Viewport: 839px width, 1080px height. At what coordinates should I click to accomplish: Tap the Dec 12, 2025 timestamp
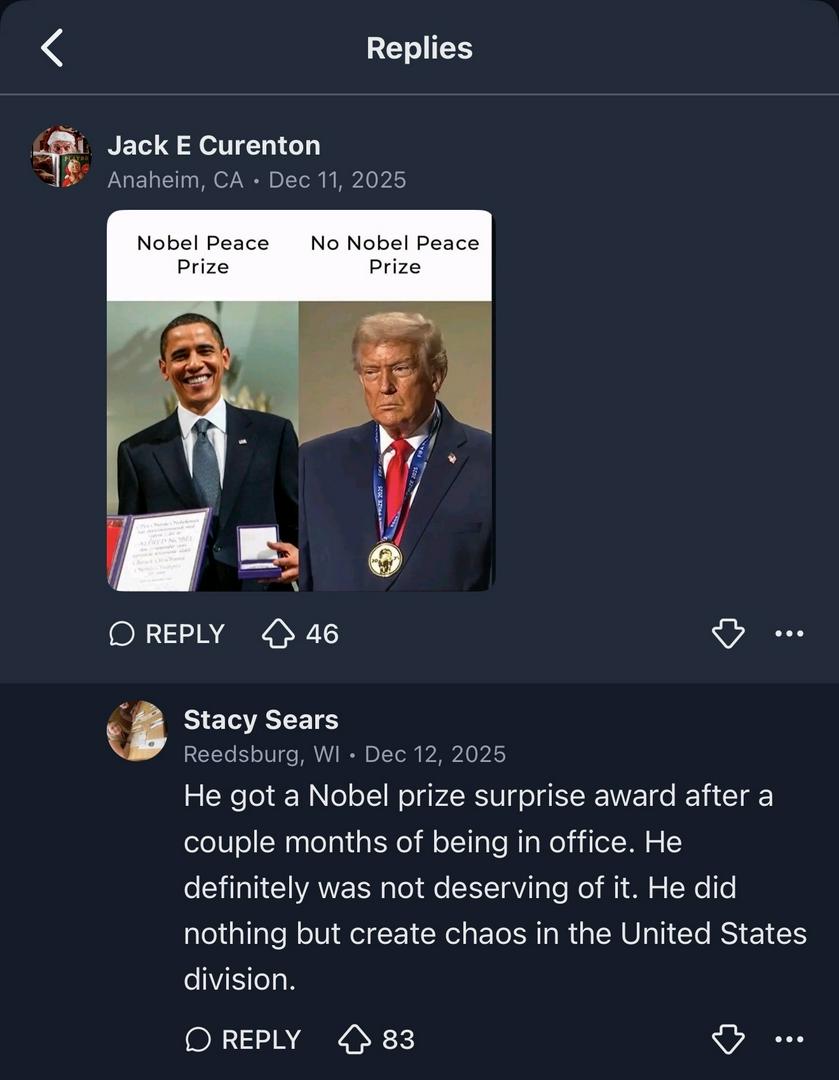(435, 754)
